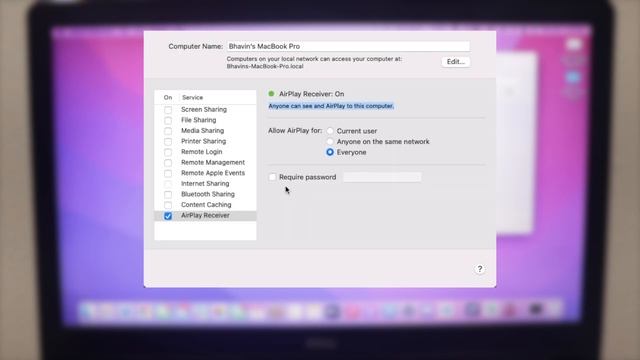Enable the File Sharing checkbox
This screenshot has height=360, width=640.
(x=168, y=120)
